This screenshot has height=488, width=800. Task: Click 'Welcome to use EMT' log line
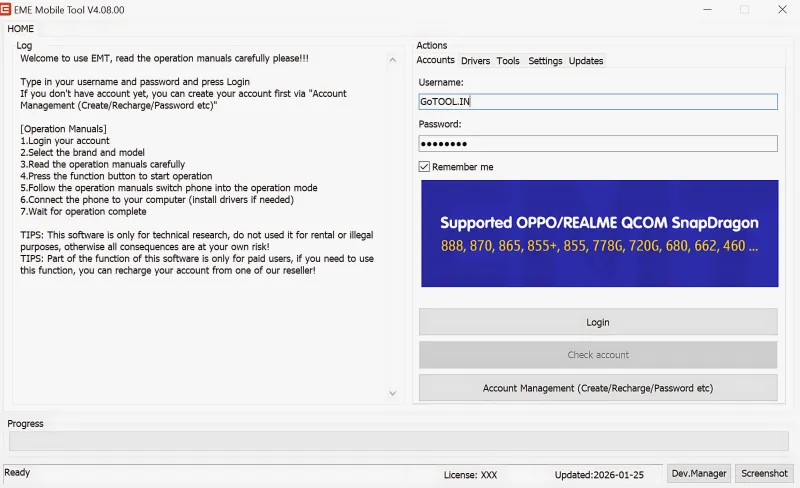pos(164,58)
